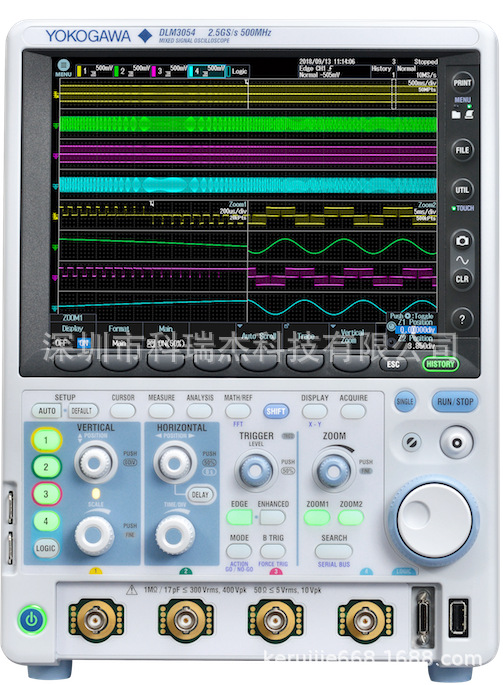This screenshot has height=685, width=503.
Task: Tap the Format Main soft menu item
Action: point(119,336)
